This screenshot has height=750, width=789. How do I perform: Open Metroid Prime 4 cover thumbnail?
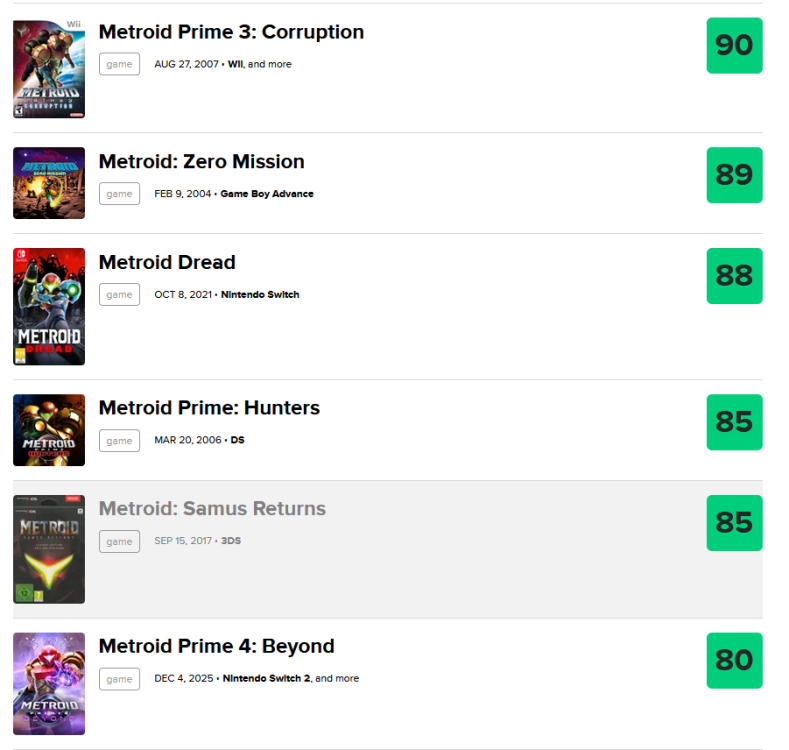[49, 684]
